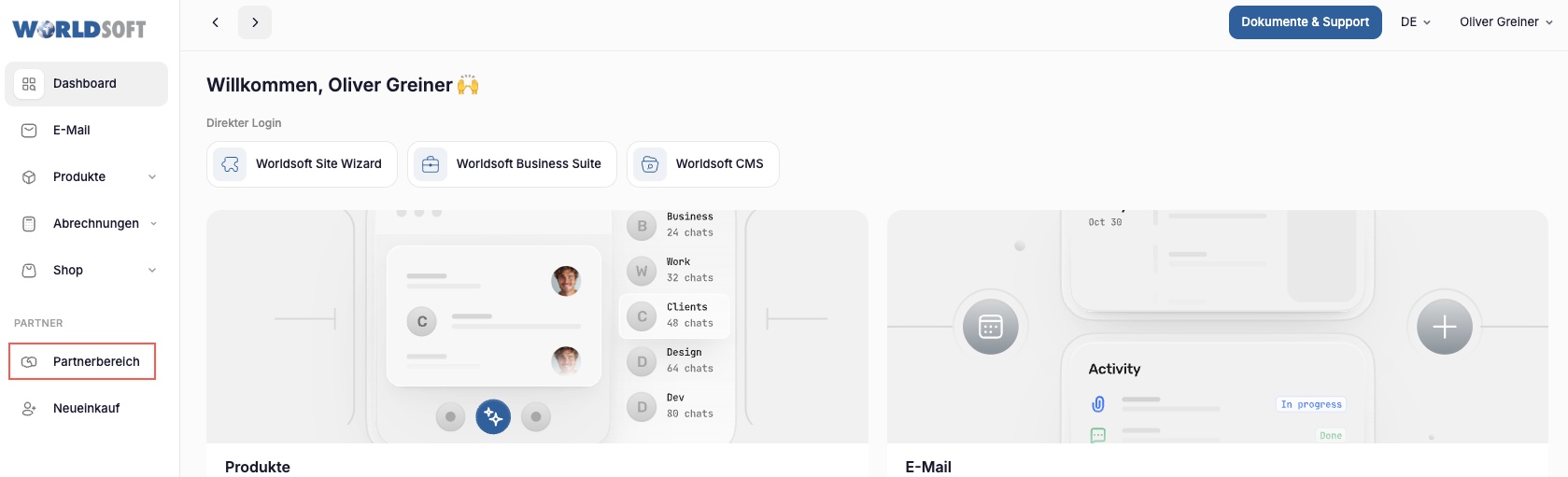Image resolution: width=1568 pixels, height=477 pixels.
Task: Click the Shop bag icon
Action: click(x=29, y=271)
